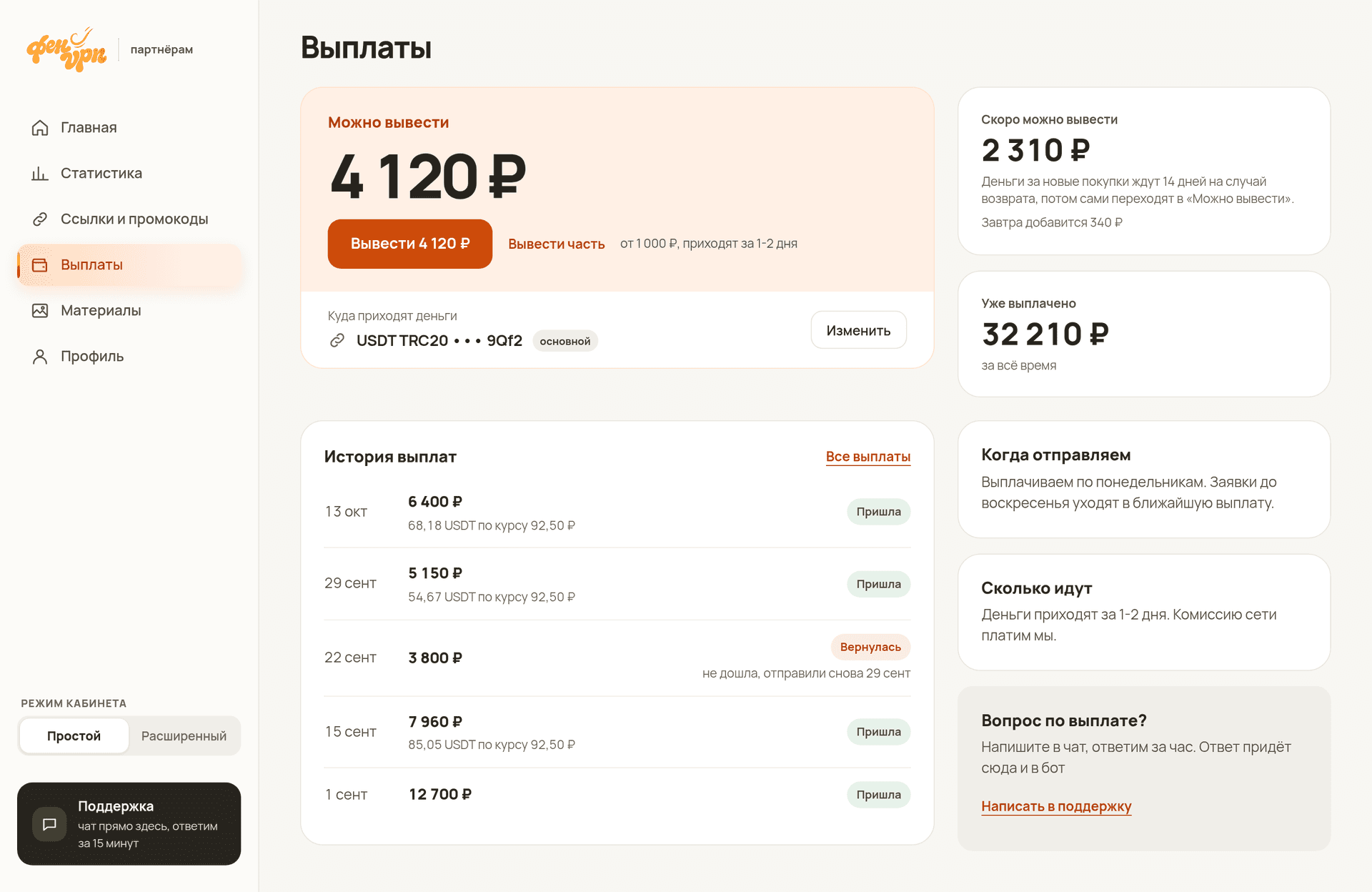Open the Поддержка chat card
This screenshot has width=1372, height=892.
(129, 824)
